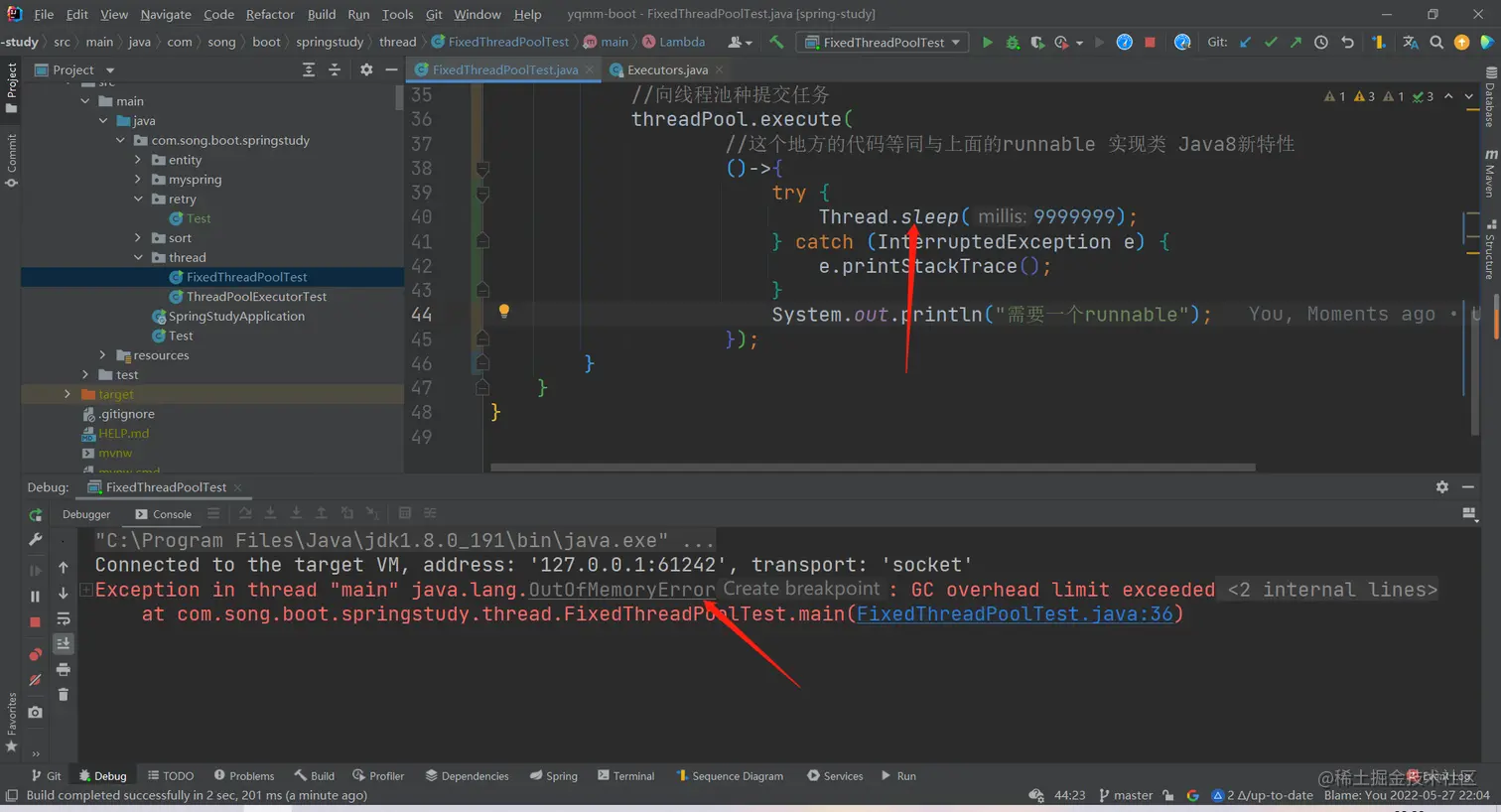Image resolution: width=1501 pixels, height=812 pixels.
Task: Print the console output
Action: point(64,669)
